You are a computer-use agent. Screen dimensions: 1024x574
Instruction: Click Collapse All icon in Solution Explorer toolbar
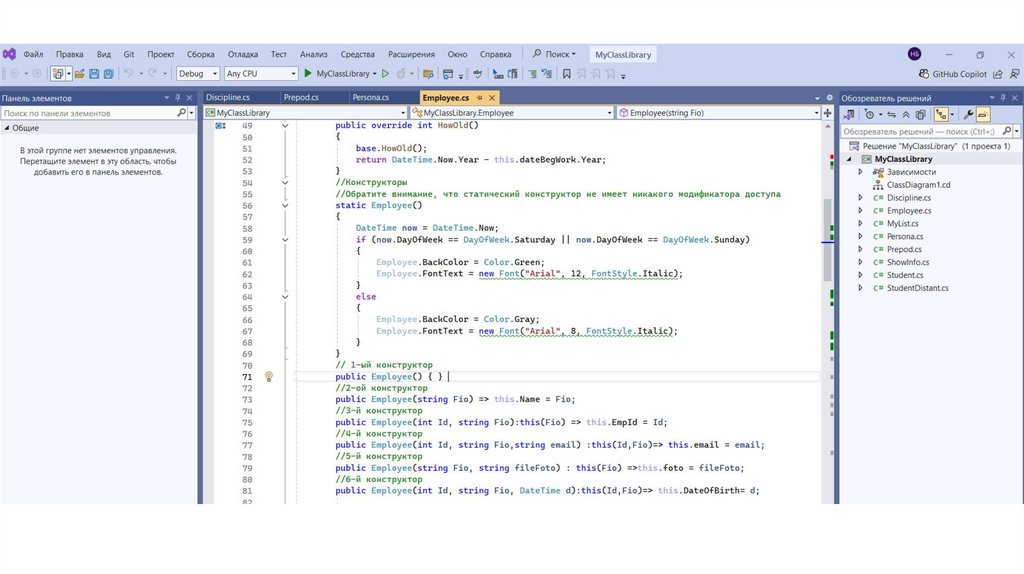coord(908,115)
